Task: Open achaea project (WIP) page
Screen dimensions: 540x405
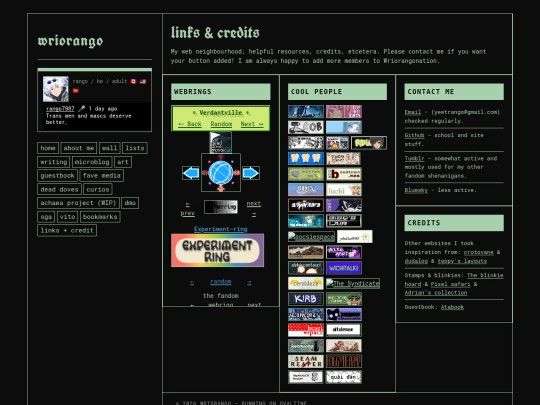Action: pos(78,203)
